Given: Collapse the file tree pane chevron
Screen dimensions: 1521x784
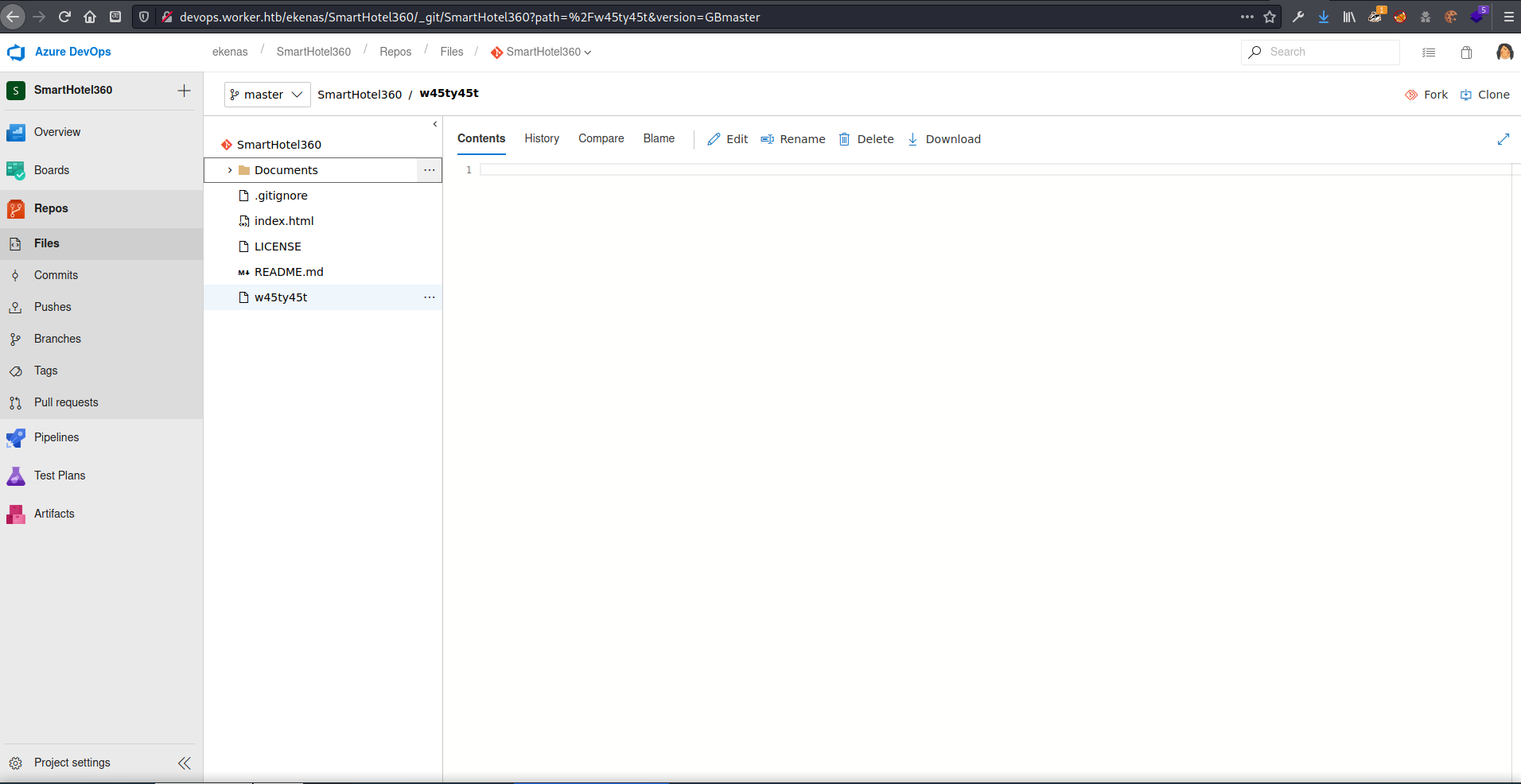Looking at the screenshot, I should tap(435, 124).
